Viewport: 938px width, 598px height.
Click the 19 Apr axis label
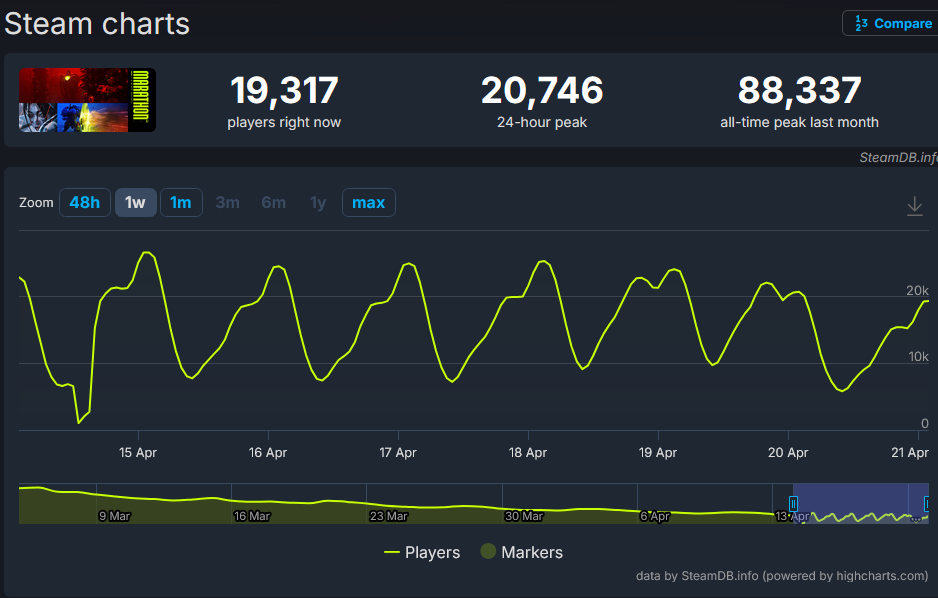click(x=657, y=453)
